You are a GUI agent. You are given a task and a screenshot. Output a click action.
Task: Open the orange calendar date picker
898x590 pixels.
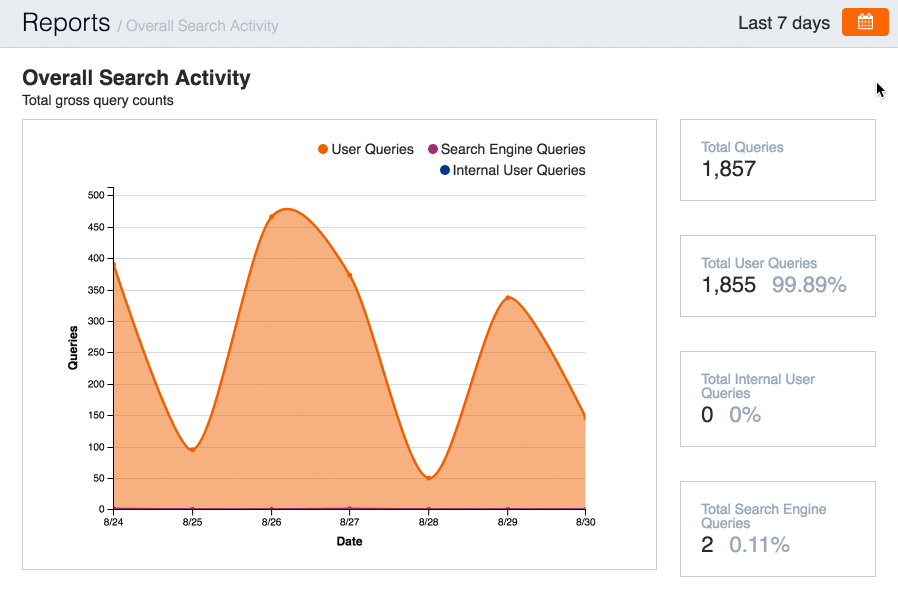pos(865,22)
